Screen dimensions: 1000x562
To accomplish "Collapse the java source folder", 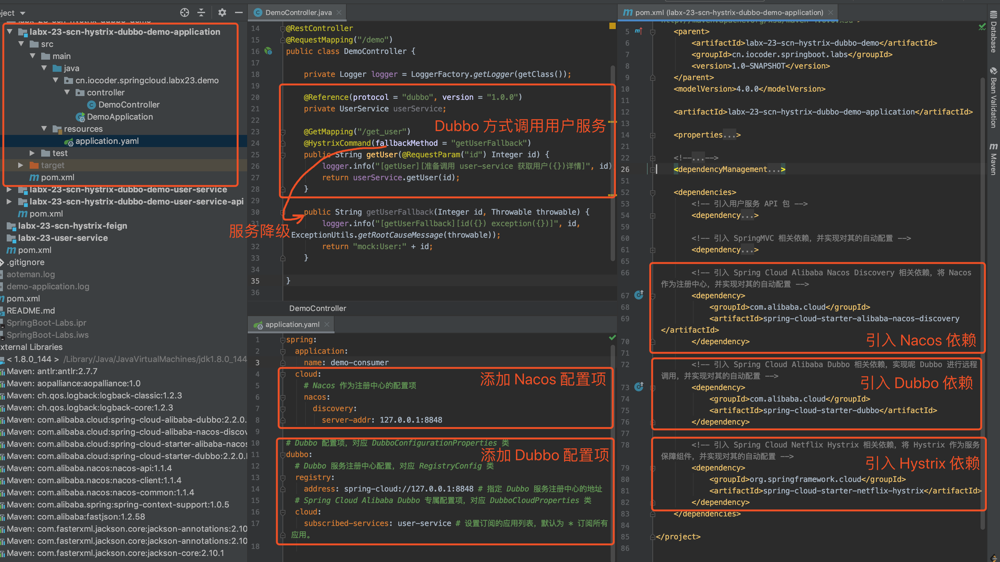I will [x=44, y=68].
